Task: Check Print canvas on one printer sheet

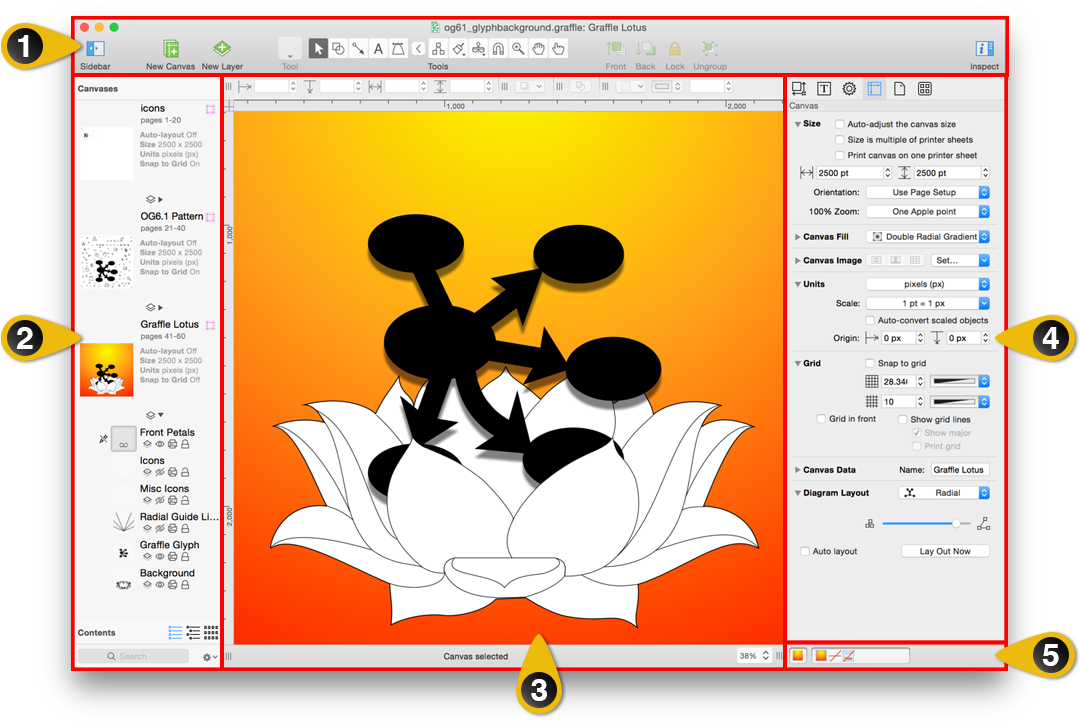Action: click(x=840, y=156)
